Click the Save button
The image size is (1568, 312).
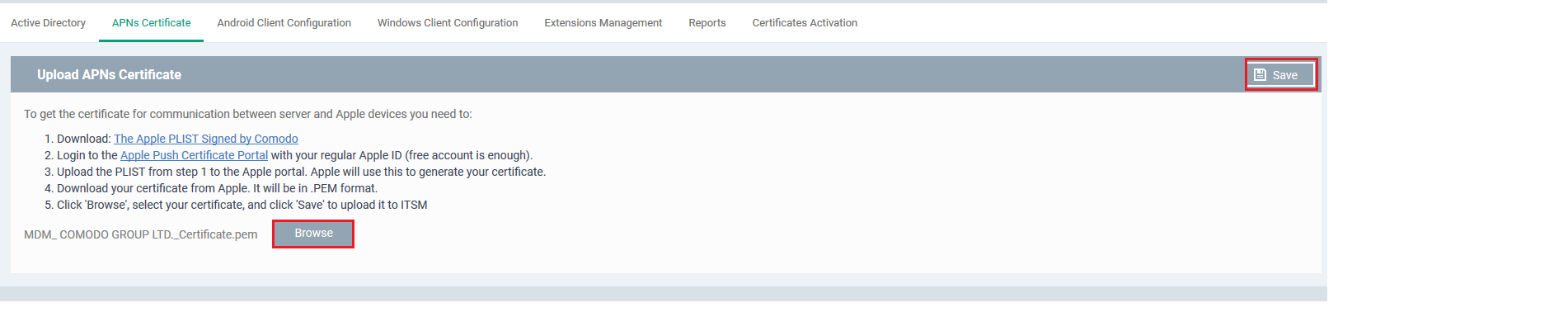[x=1280, y=75]
